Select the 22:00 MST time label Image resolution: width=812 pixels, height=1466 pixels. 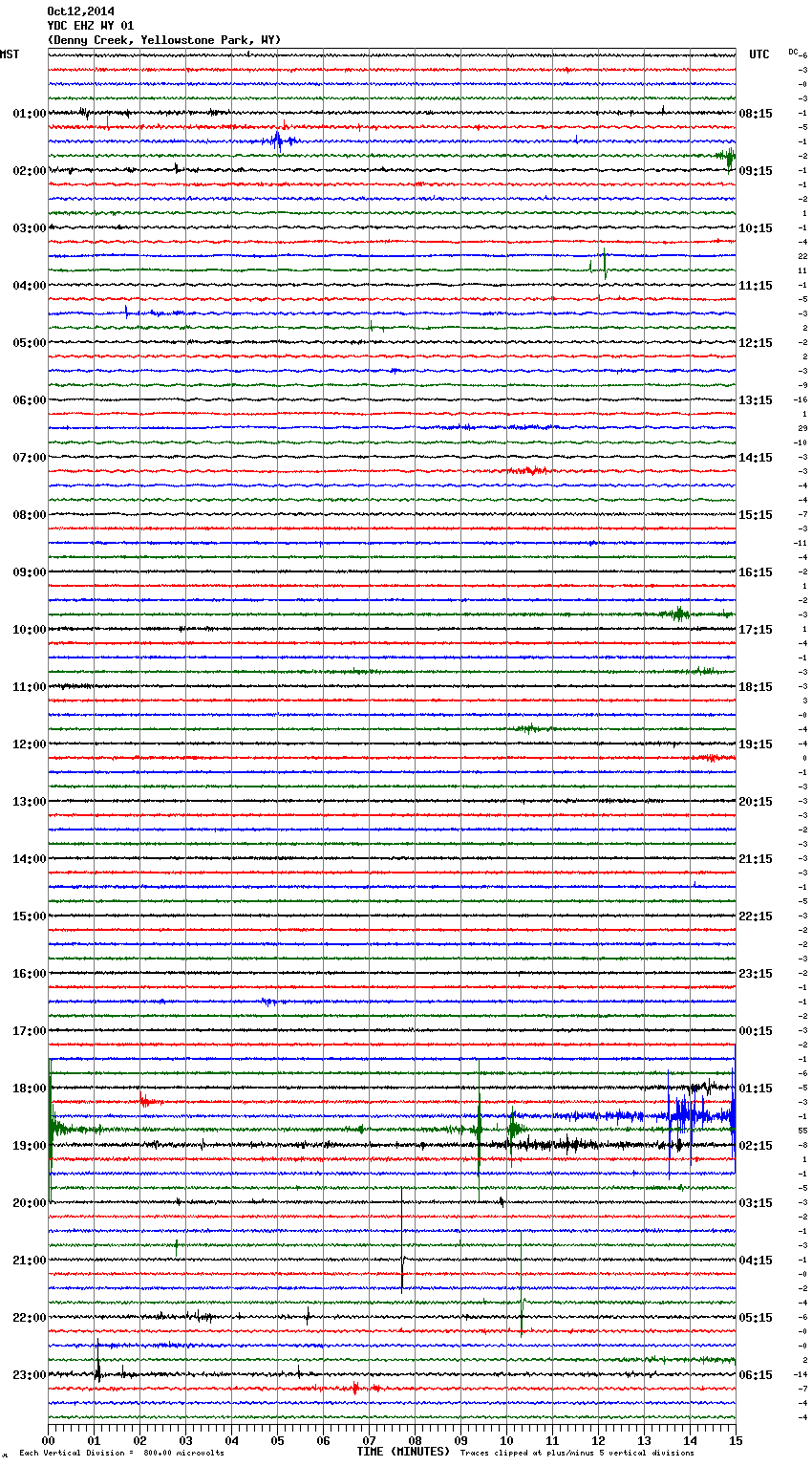click(x=30, y=1318)
